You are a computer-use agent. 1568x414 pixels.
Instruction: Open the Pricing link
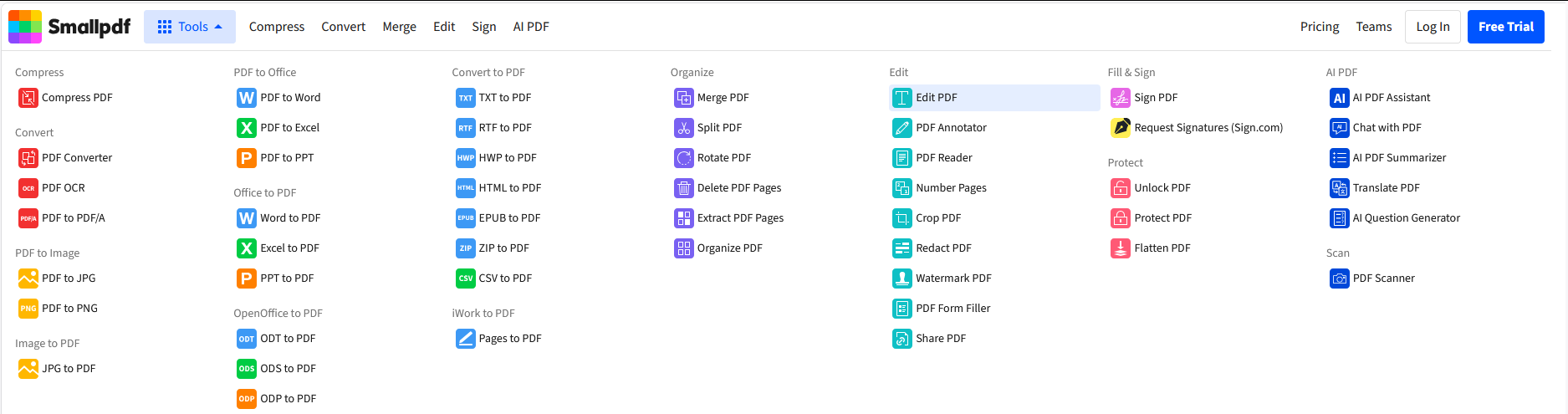pos(1320,27)
